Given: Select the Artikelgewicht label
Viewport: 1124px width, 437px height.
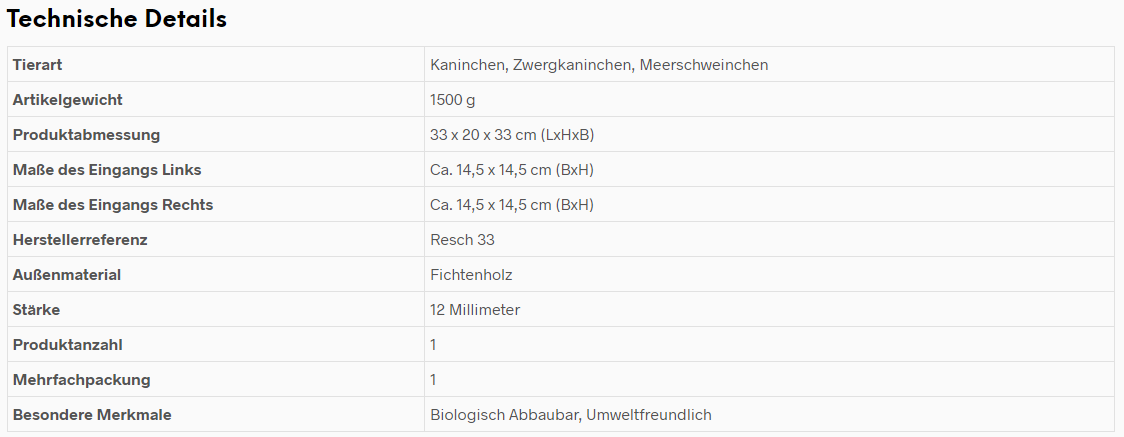Looking at the screenshot, I should pyautogui.click(x=67, y=100).
